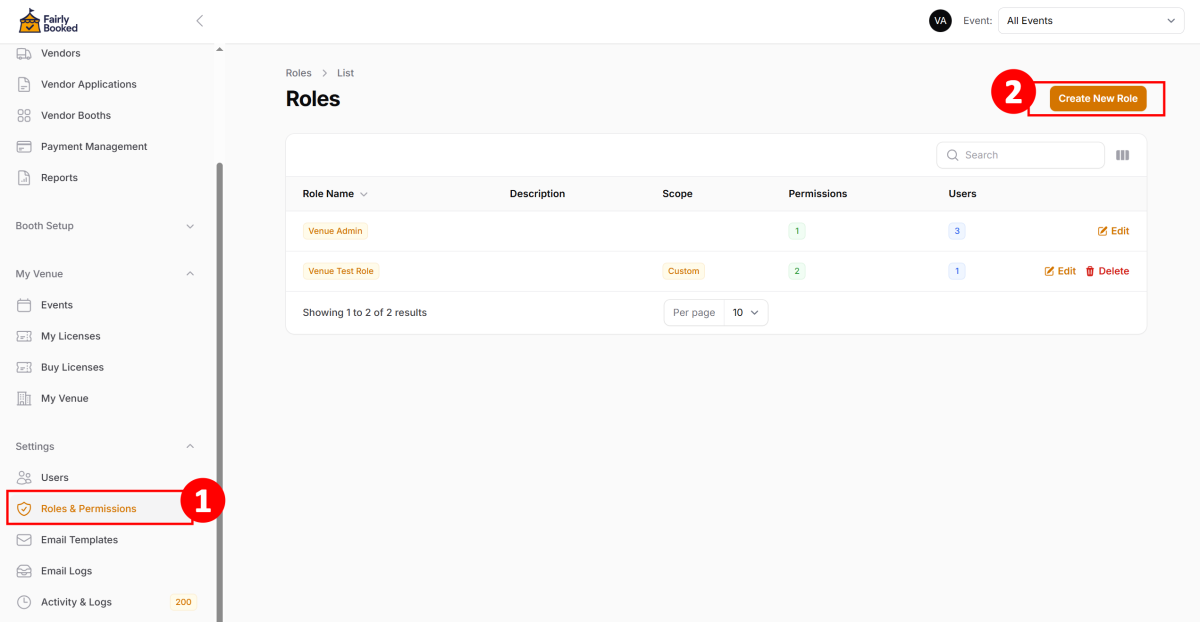Viewport: 1200px width, 622px height.
Task: Open Roles & Permissions in the sidebar
Action: pos(88,509)
